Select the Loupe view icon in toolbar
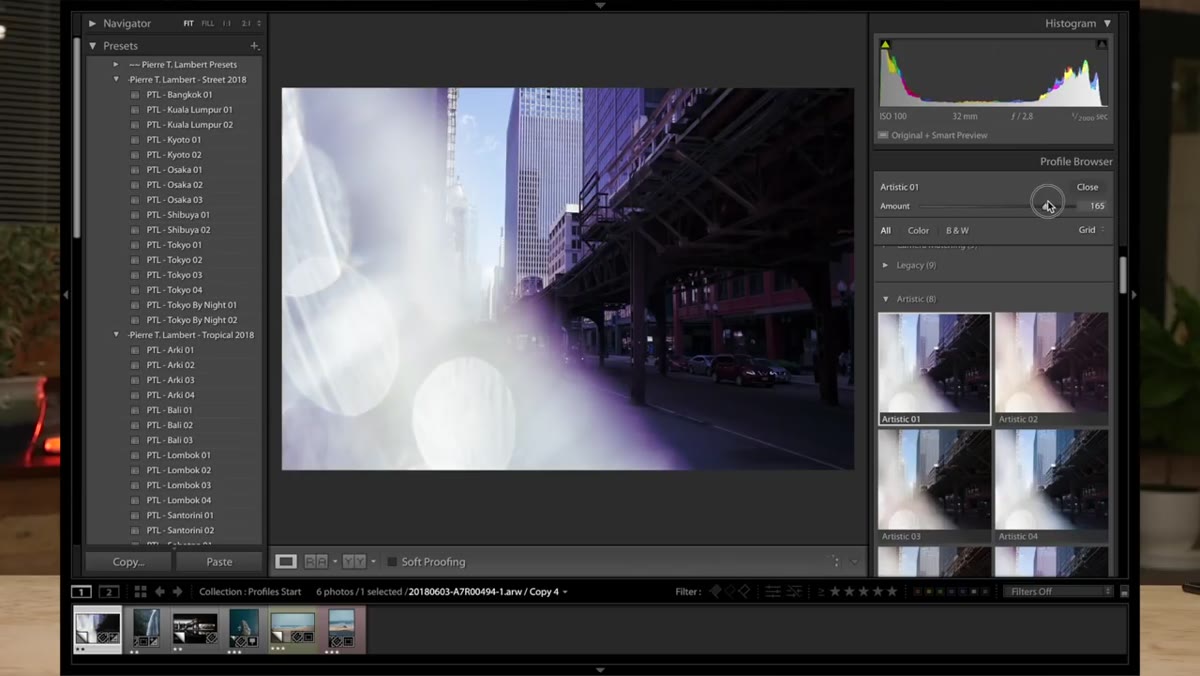The width and height of the screenshot is (1200, 676). click(x=286, y=562)
